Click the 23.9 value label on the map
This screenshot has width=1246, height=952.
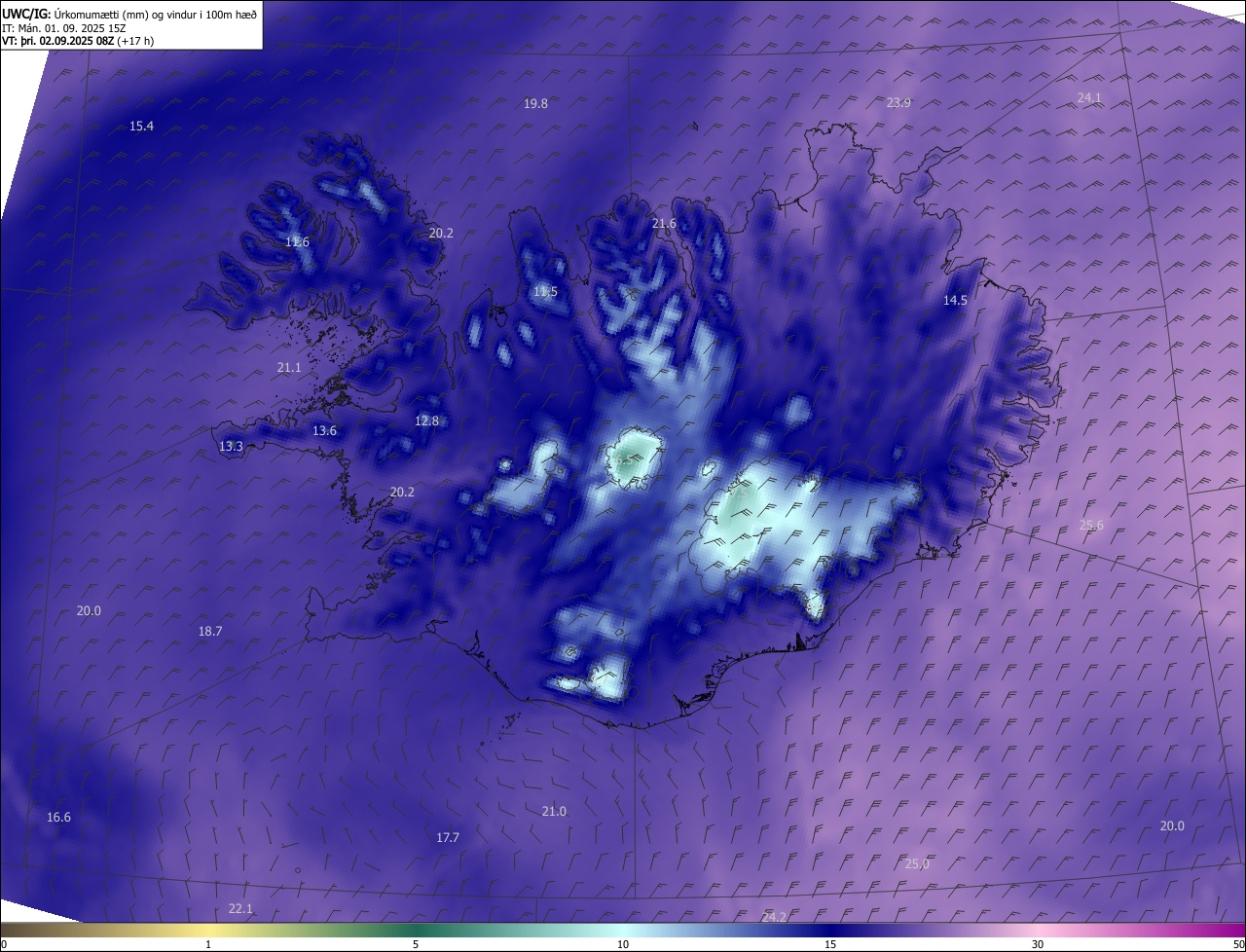[898, 103]
